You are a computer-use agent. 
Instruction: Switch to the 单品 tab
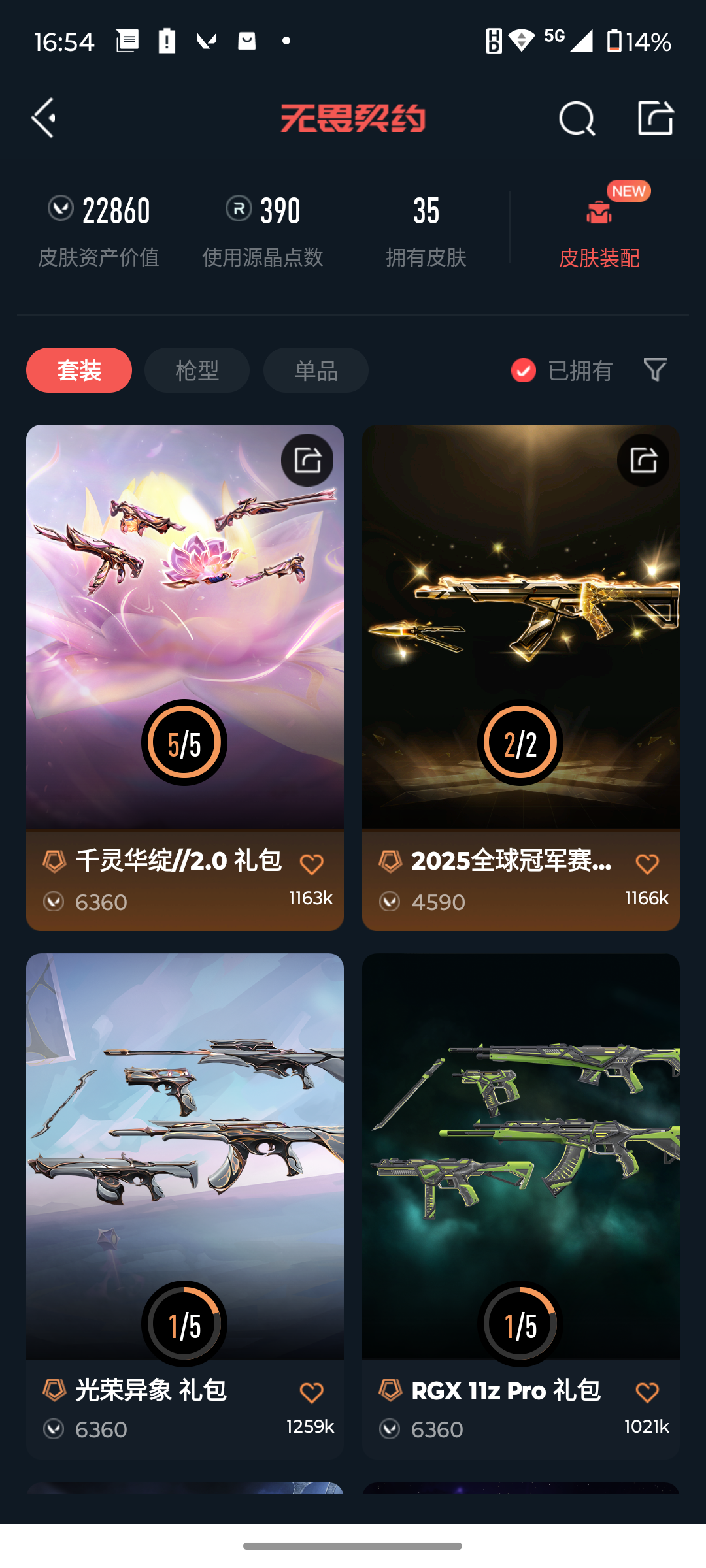pyautogui.click(x=316, y=370)
